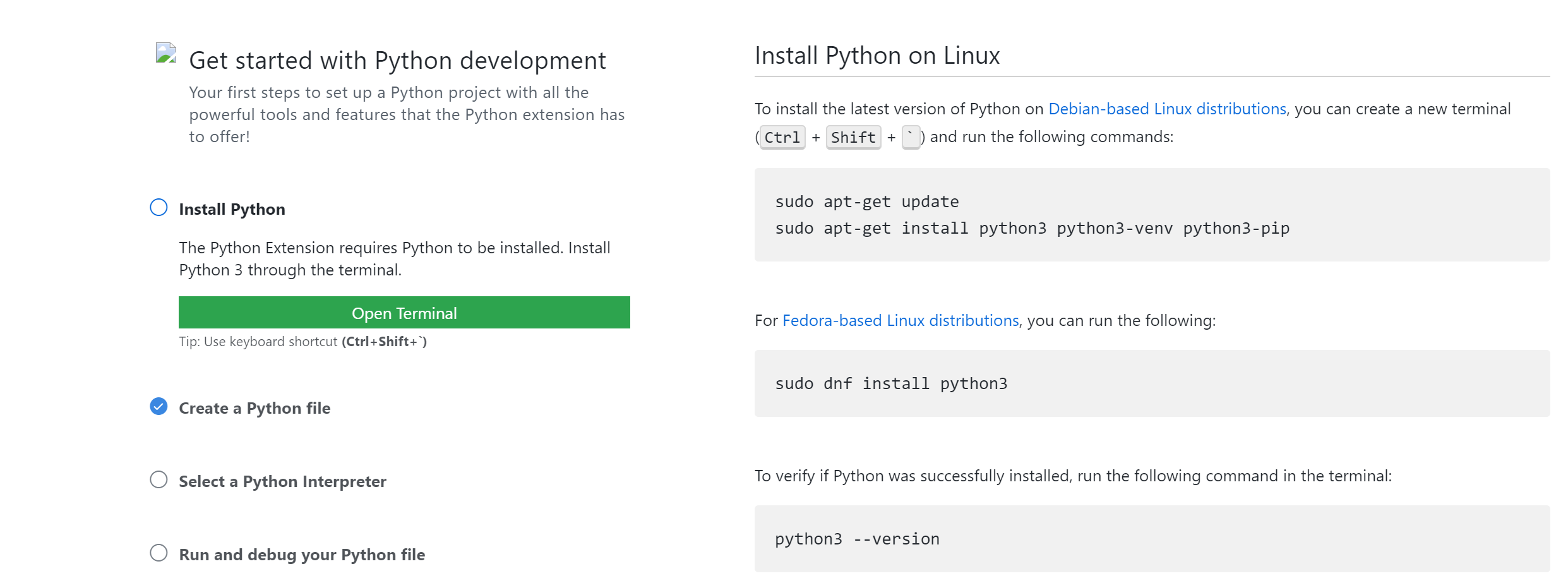Click the Shift key badge in the instructions
The height and width of the screenshot is (583, 1568).
[853, 137]
